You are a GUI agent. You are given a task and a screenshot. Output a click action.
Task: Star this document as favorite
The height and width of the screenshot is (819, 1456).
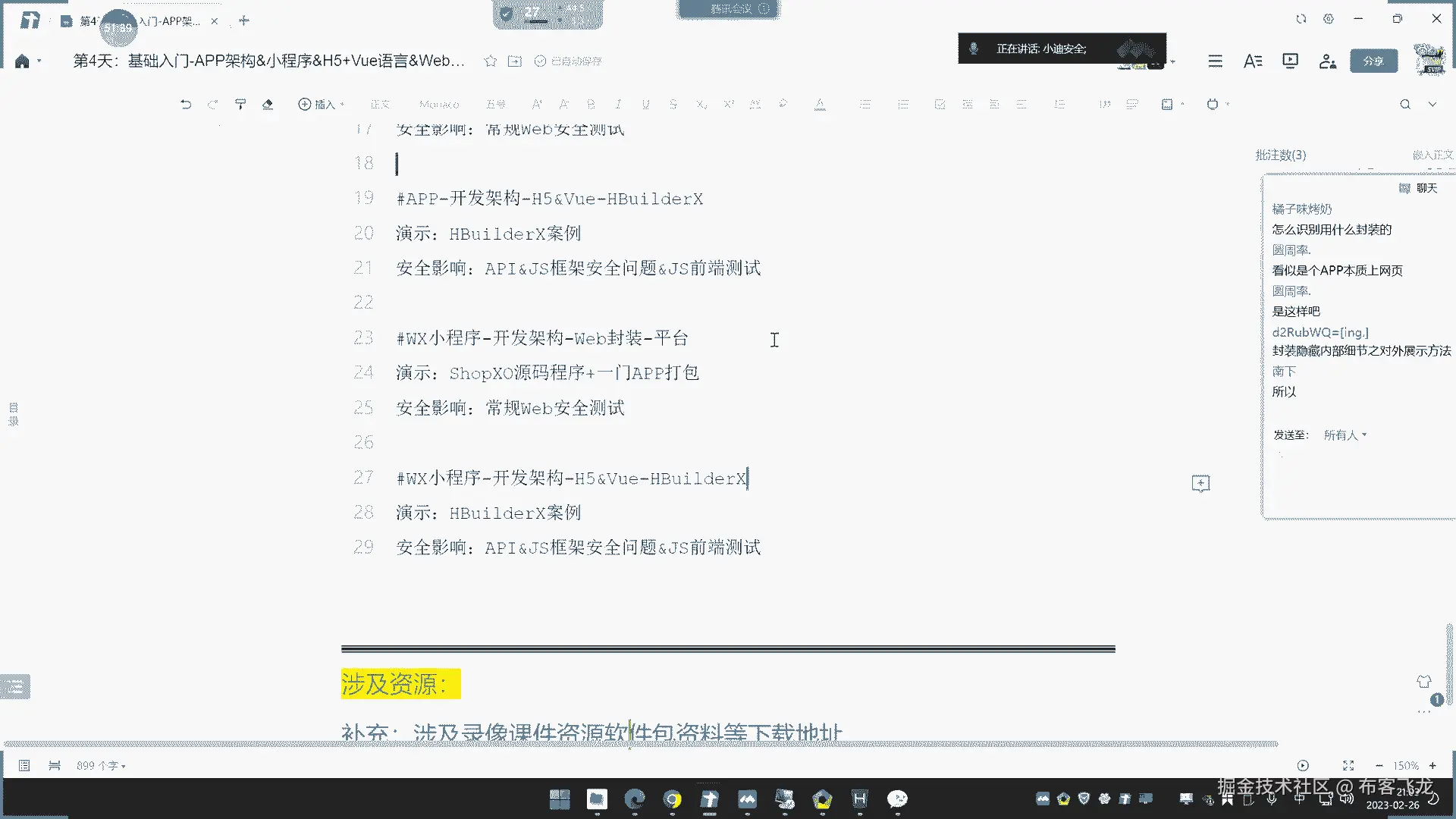tap(491, 61)
